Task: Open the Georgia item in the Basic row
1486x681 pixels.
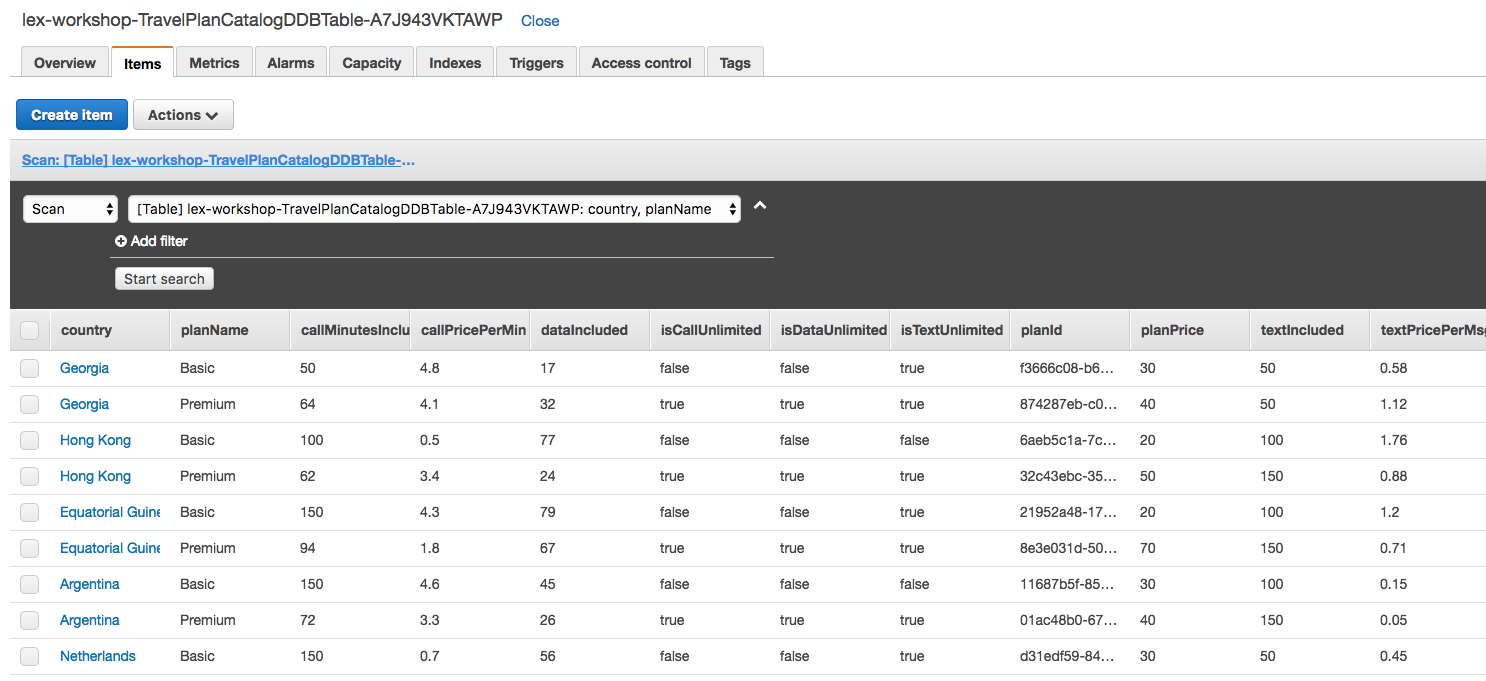Action: [84, 368]
